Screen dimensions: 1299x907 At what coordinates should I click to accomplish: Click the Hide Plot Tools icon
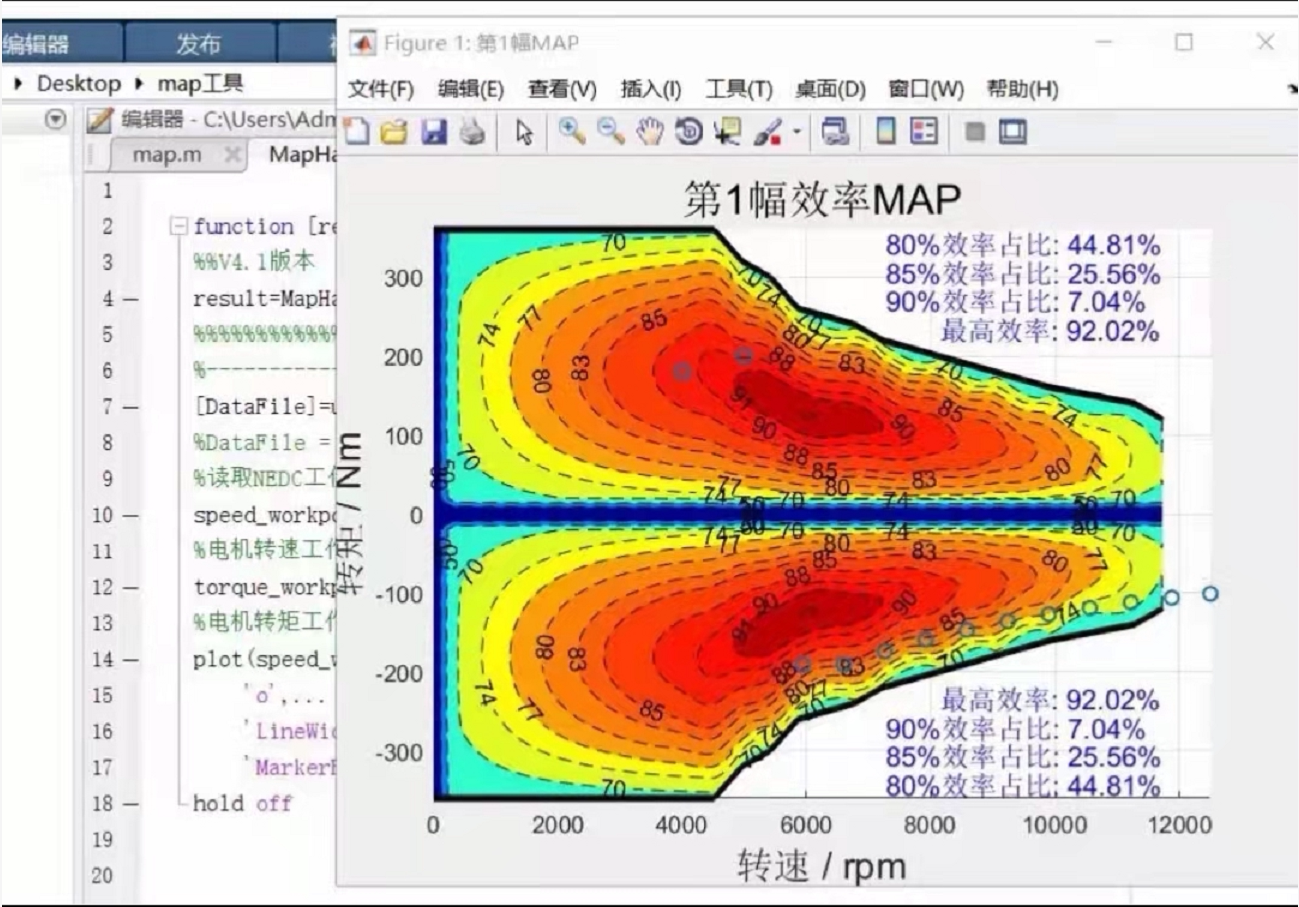(x=974, y=132)
